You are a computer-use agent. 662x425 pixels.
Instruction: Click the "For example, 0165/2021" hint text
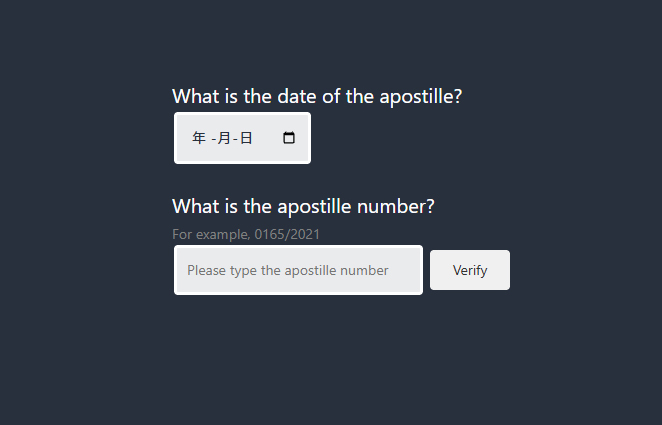[246, 234]
